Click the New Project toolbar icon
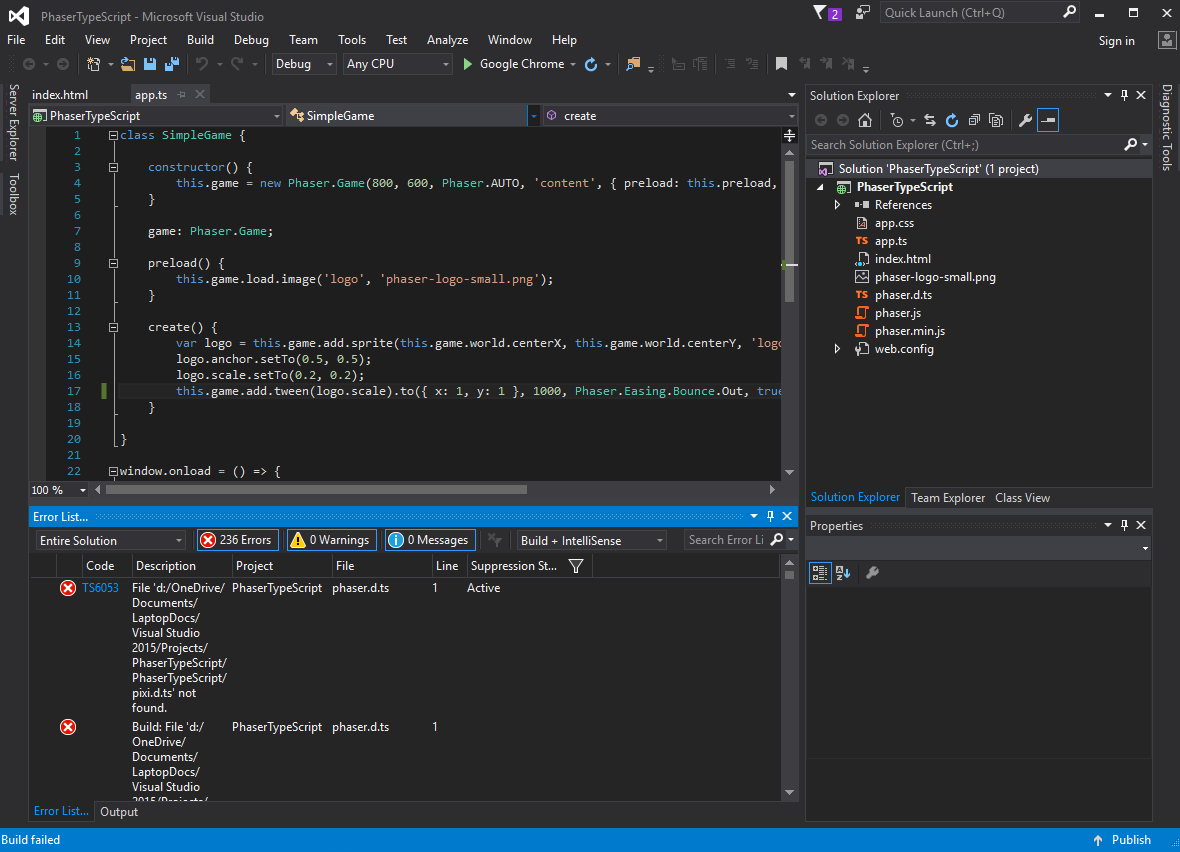This screenshot has width=1180, height=852. coord(93,64)
